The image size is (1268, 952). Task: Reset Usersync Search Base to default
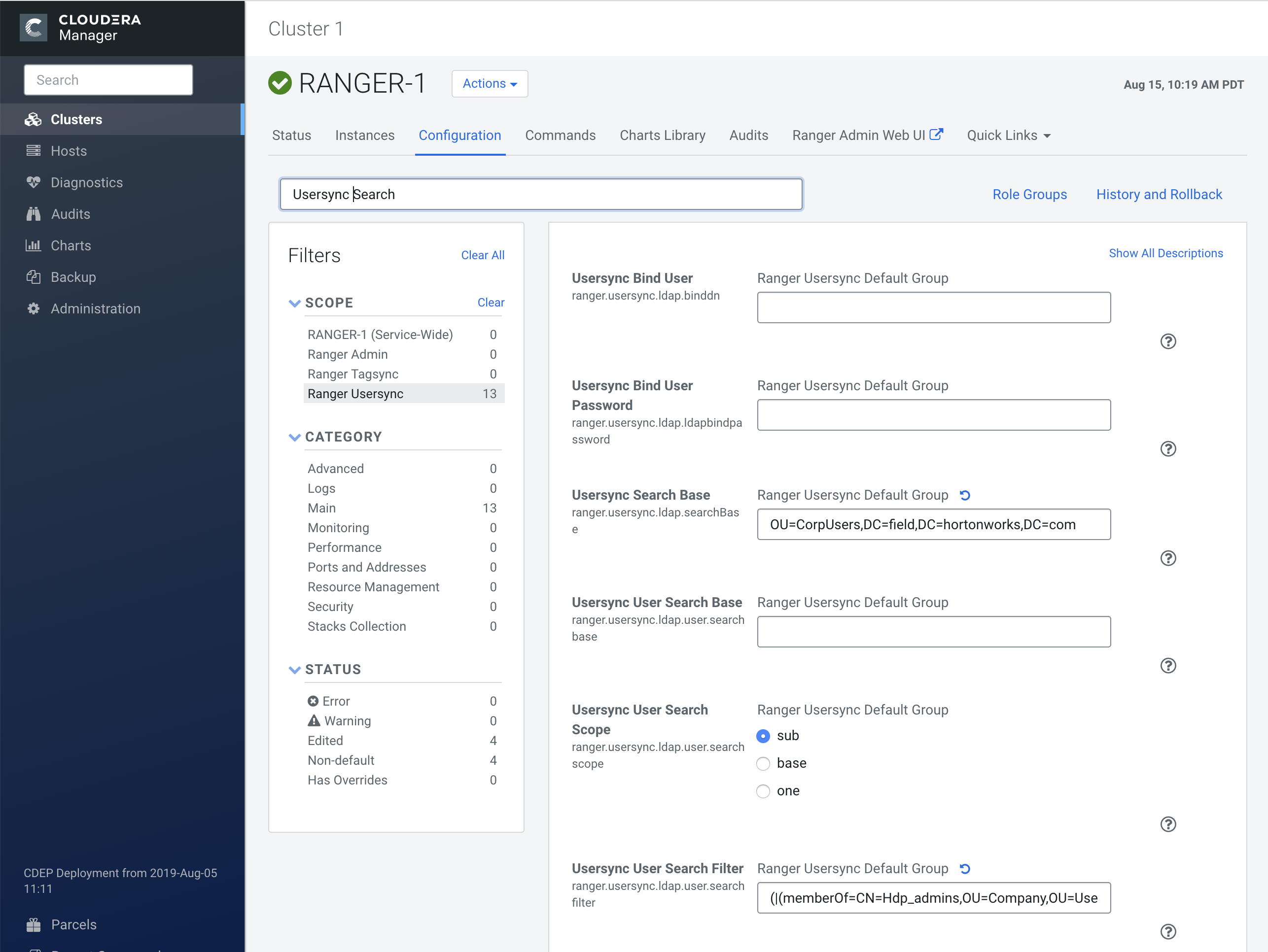[x=965, y=495]
